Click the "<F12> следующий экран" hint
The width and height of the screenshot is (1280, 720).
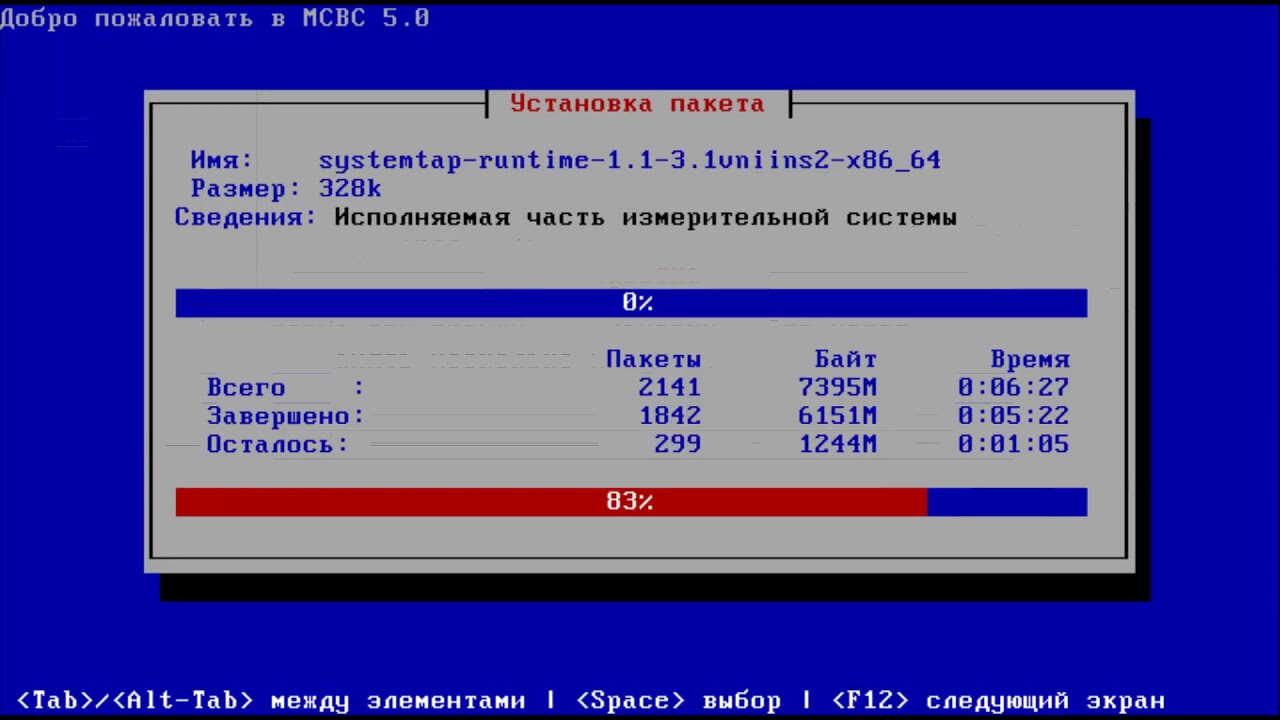click(x=999, y=701)
